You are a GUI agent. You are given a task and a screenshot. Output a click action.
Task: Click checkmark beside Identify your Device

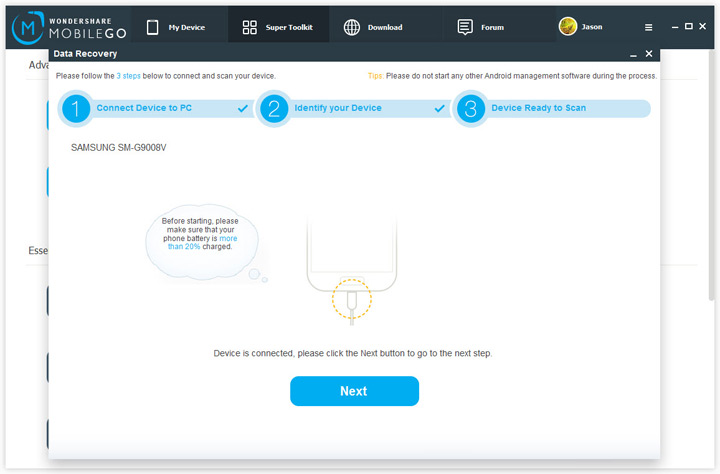coord(439,108)
